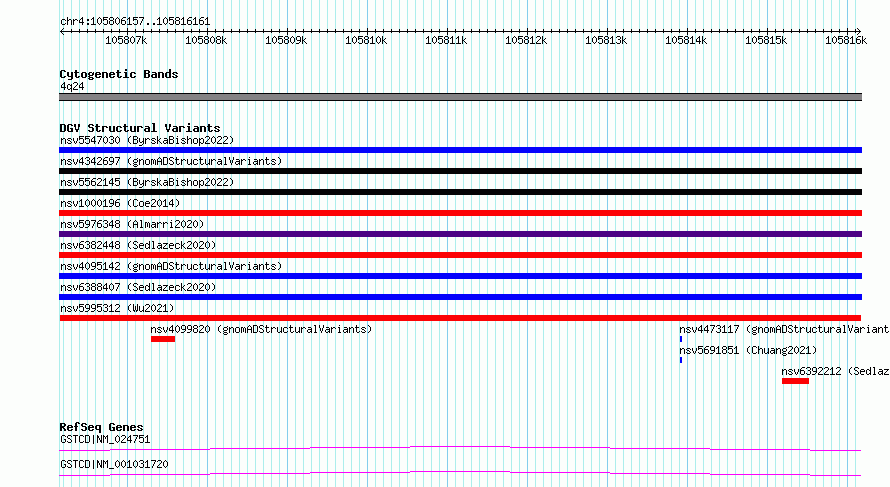The width and height of the screenshot is (890, 487).
Task: Click the 105810k ruler tick label
Action: click(366, 40)
